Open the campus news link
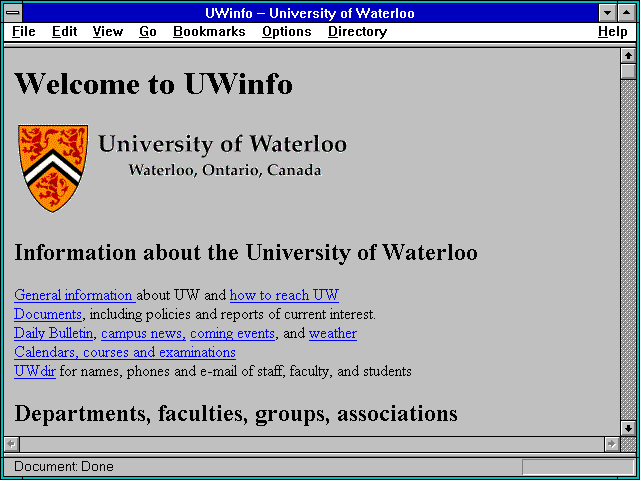The image size is (640, 480). 143,333
